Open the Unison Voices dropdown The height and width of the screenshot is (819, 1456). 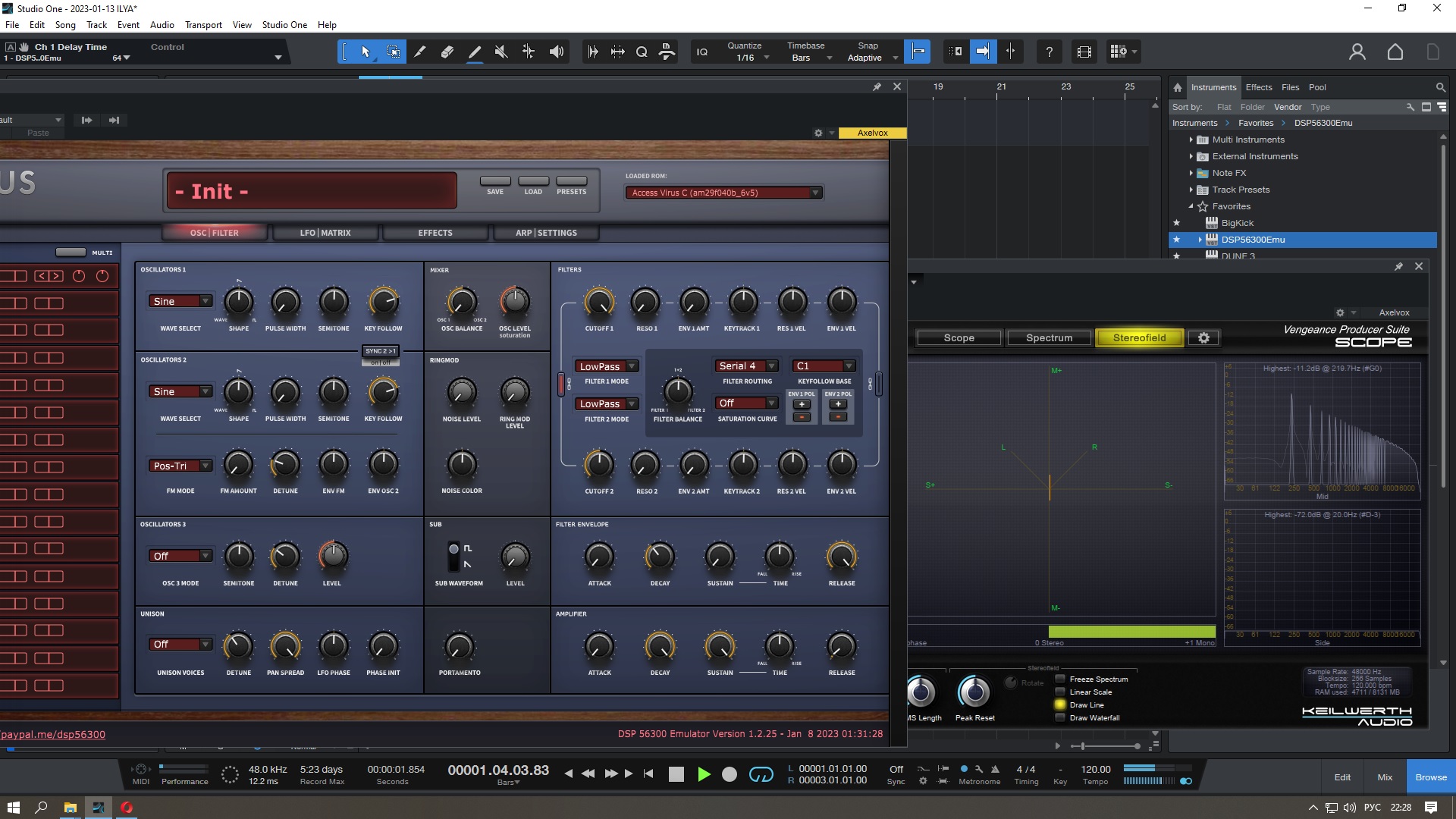[180, 644]
